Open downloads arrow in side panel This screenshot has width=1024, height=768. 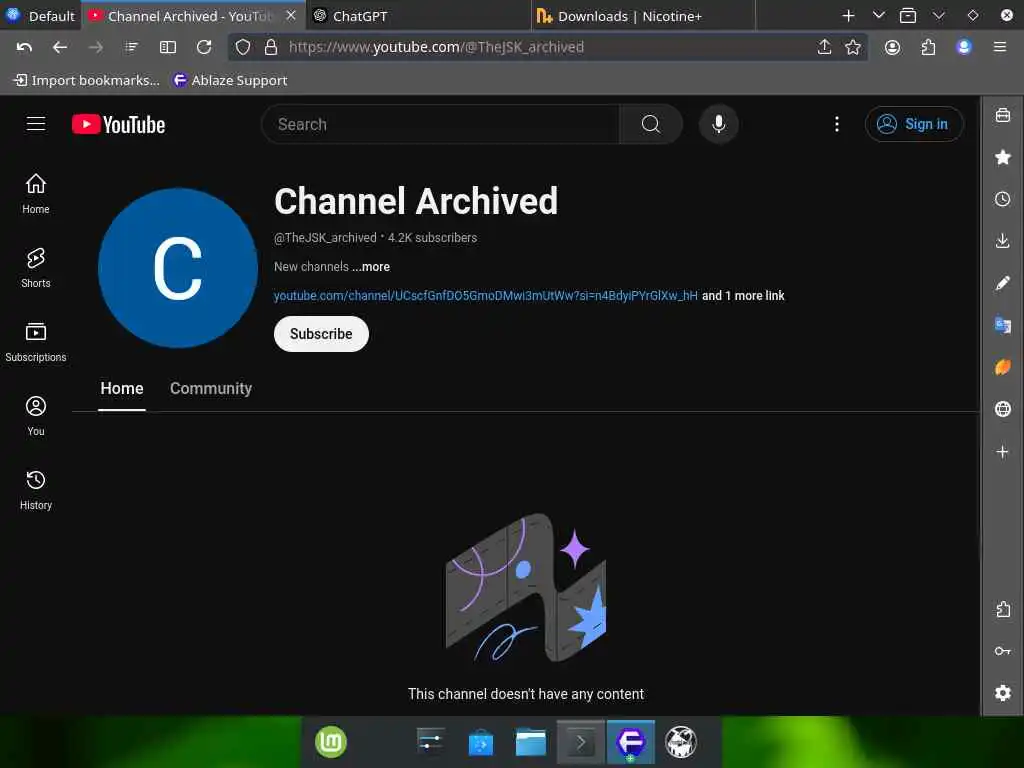click(x=1002, y=241)
